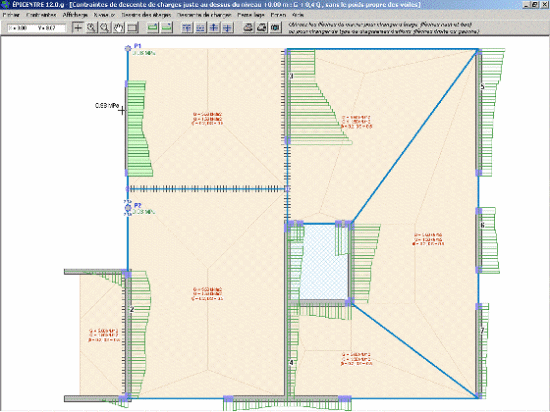Activate the zoom in magnifier tool
The image size is (550, 412).
91,27
